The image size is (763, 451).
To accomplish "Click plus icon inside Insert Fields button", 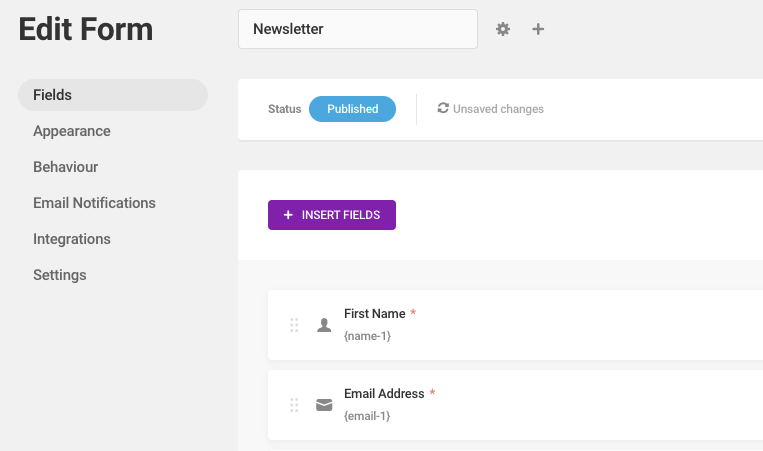I will (x=288, y=215).
